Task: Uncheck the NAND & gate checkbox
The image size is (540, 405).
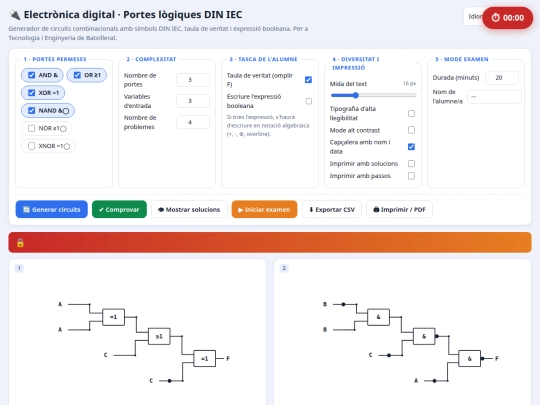Action: pos(31,111)
